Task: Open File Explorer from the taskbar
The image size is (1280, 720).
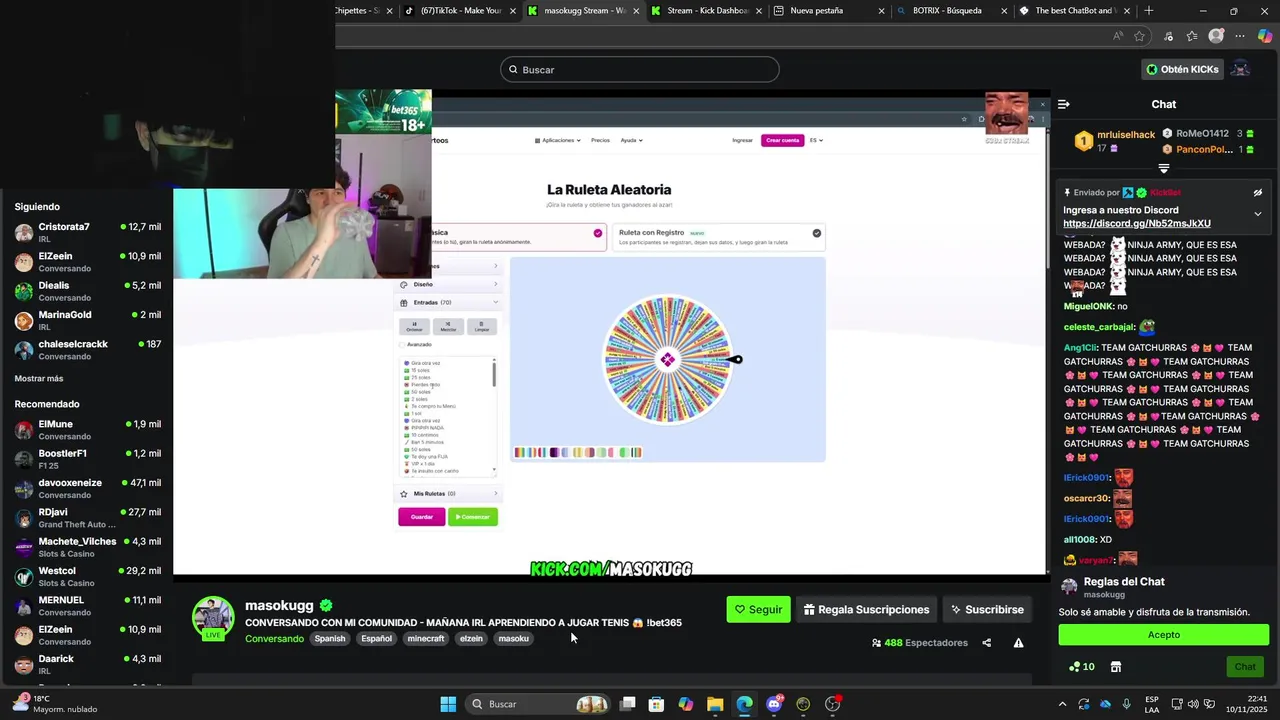Action: click(715, 704)
